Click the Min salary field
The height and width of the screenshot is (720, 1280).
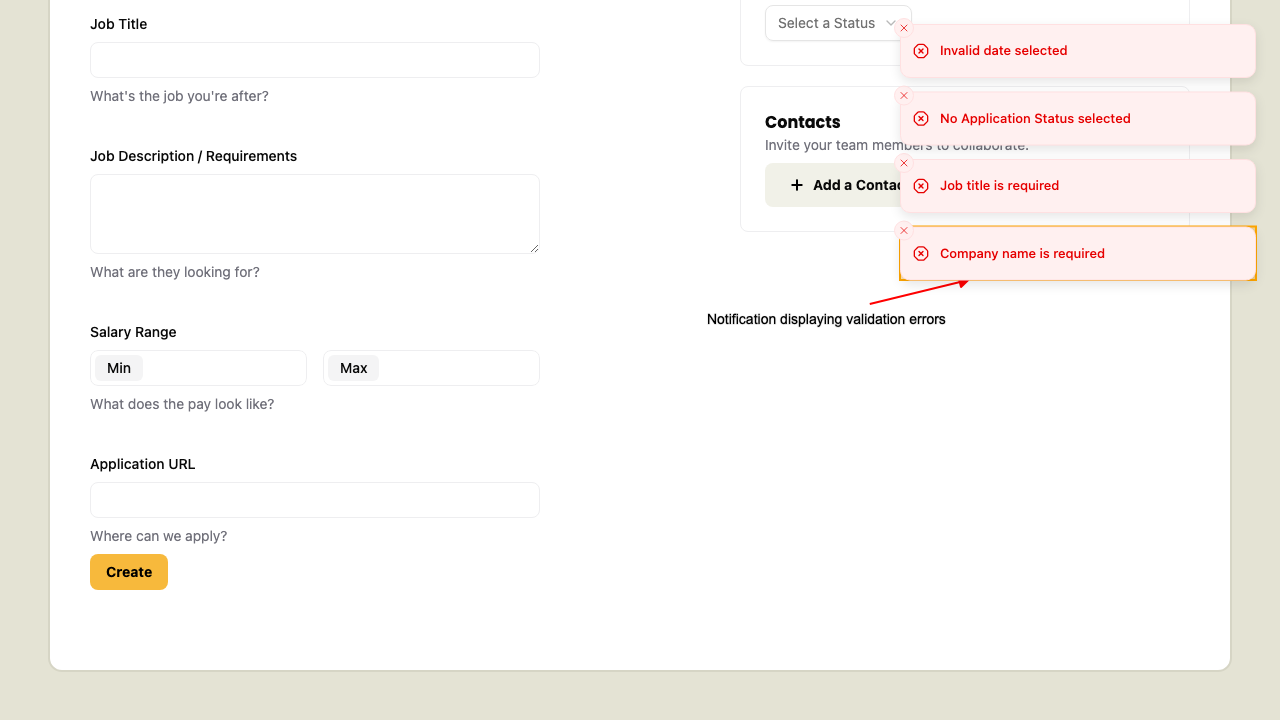[x=198, y=368]
